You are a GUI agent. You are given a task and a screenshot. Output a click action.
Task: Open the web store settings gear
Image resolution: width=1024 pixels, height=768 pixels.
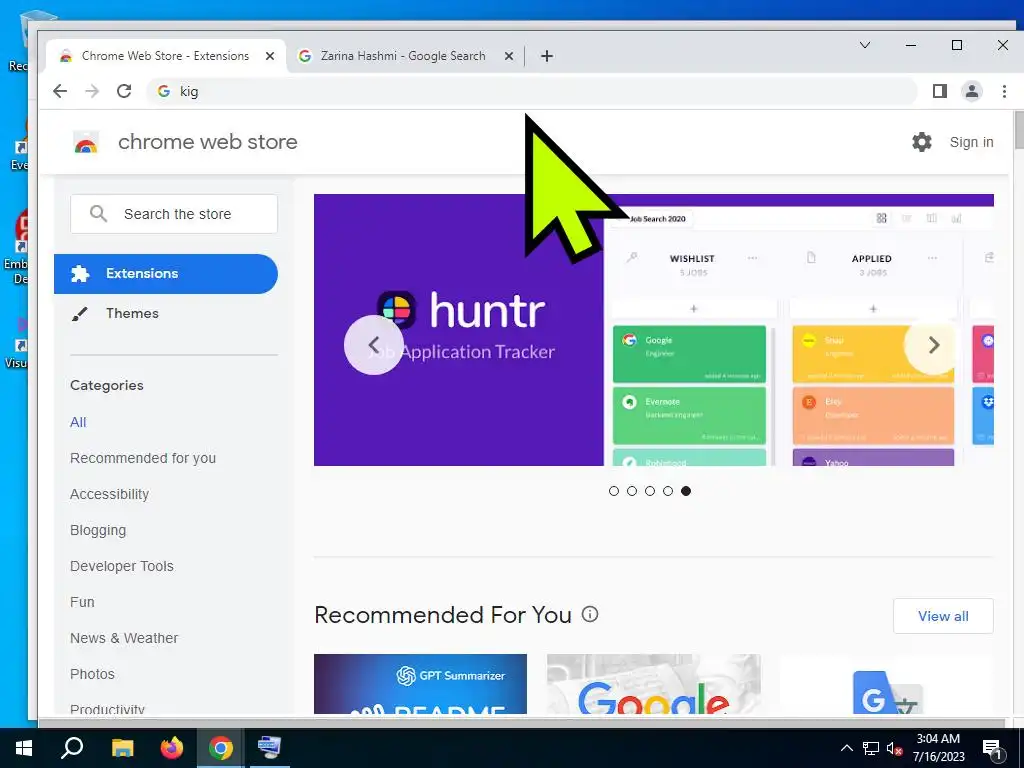(921, 142)
